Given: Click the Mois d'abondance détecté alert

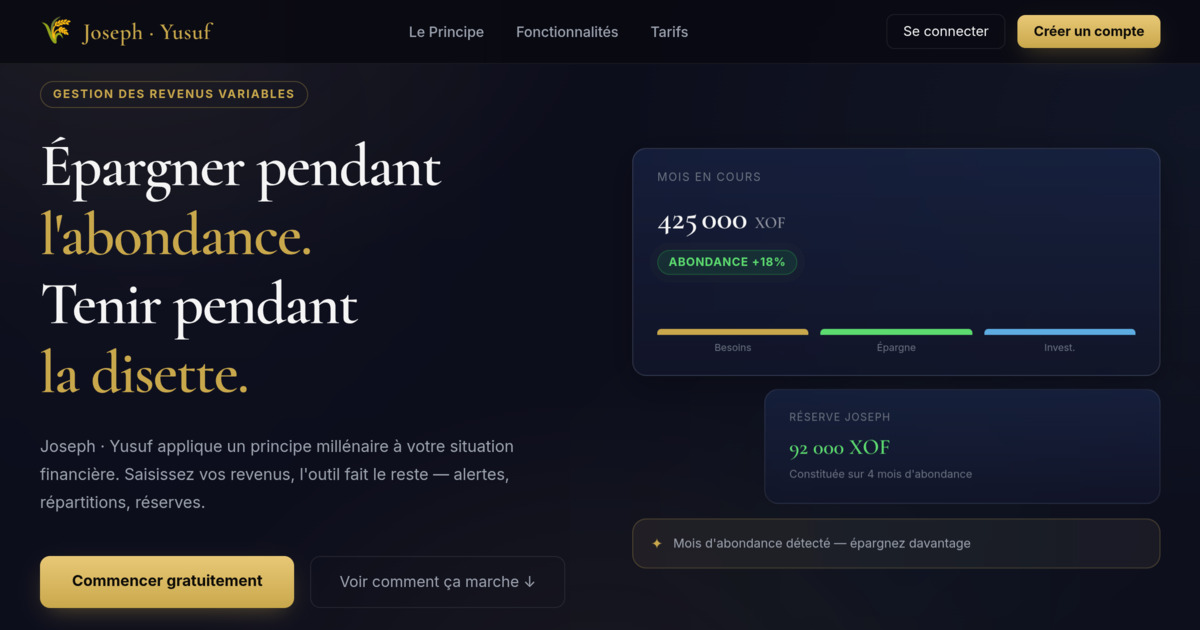Looking at the screenshot, I should [896, 544].
